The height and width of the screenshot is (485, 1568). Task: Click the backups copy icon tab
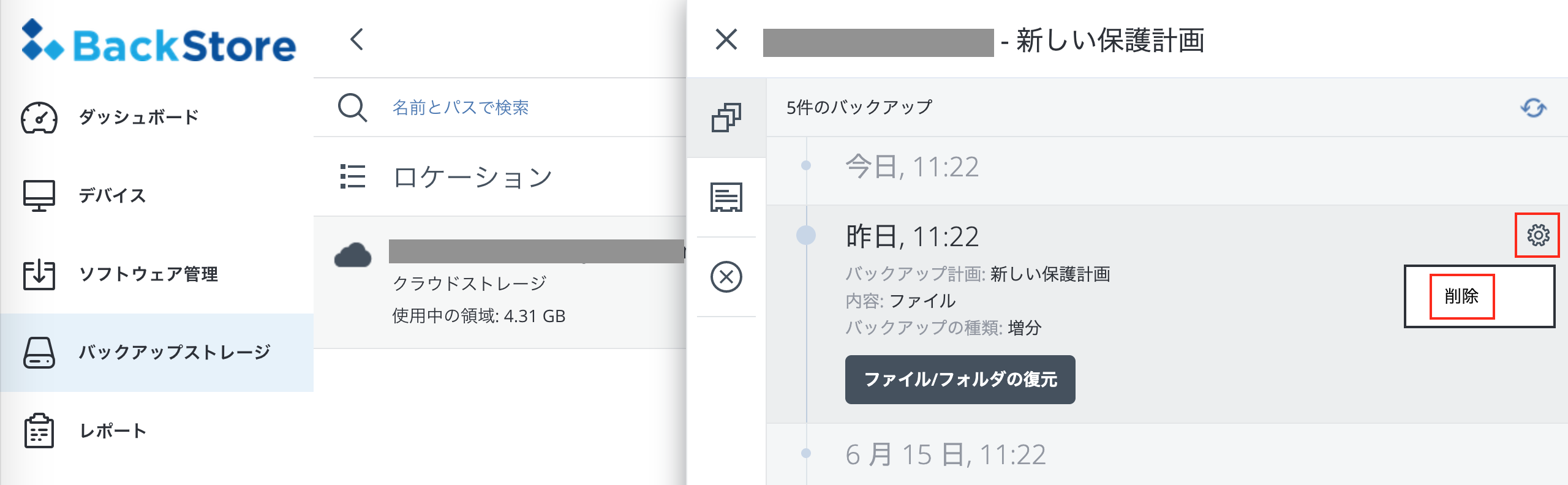tap(726, 118)
